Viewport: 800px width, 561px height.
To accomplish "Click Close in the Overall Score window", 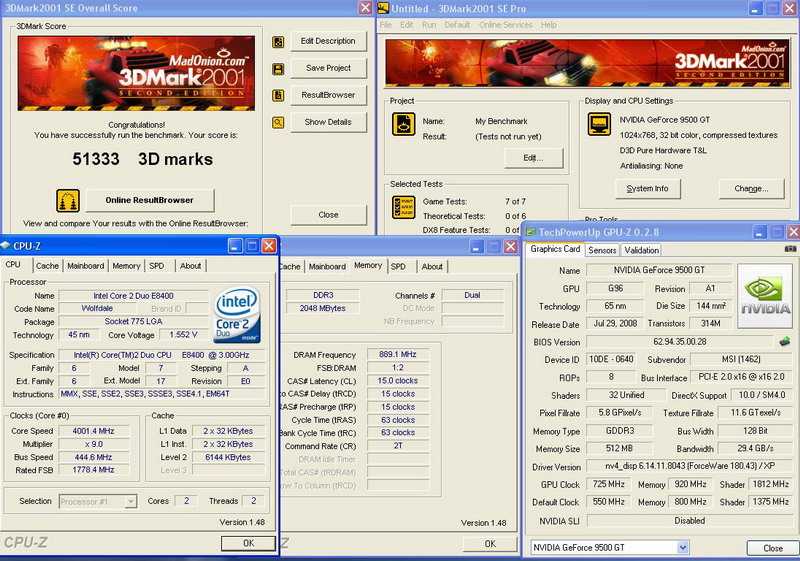I will tap(328, 215).
